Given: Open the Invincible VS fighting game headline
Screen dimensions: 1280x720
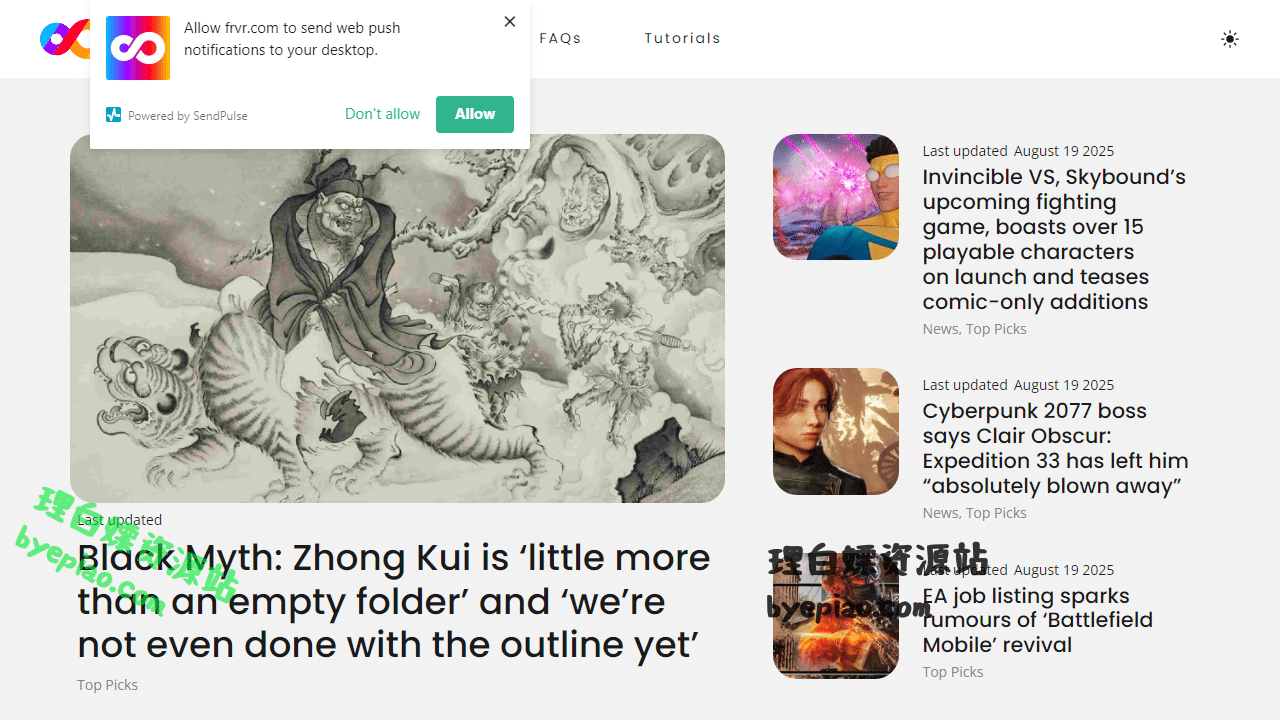Looking at the screenshot, I should pyautogui.click(x=1054, y=239).
